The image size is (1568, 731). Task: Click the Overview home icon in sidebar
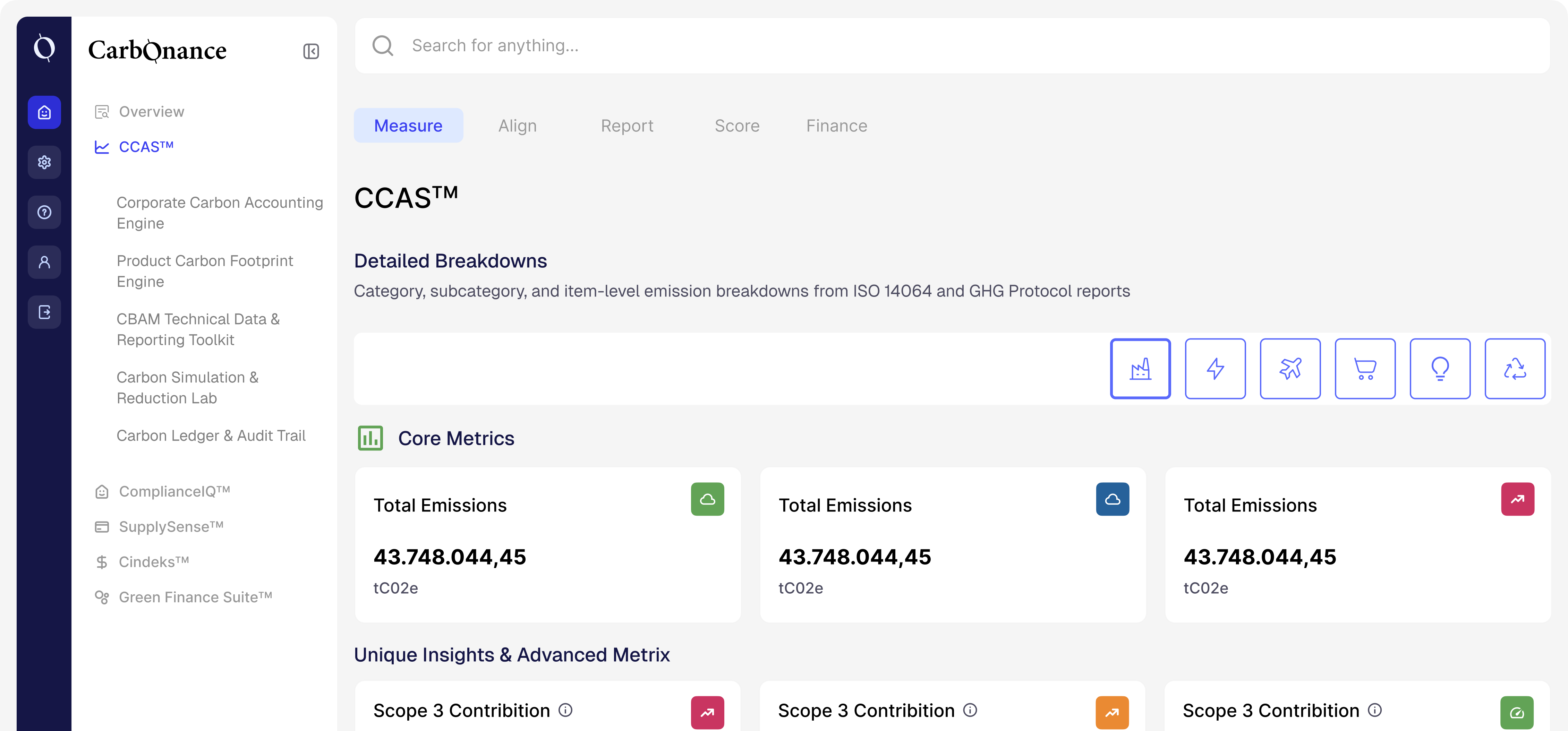tap(44, 112)
